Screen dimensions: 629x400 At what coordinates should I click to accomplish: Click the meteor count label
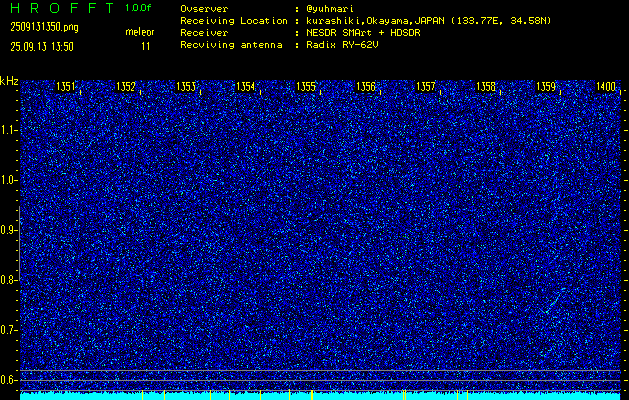(x=140, y=32)
